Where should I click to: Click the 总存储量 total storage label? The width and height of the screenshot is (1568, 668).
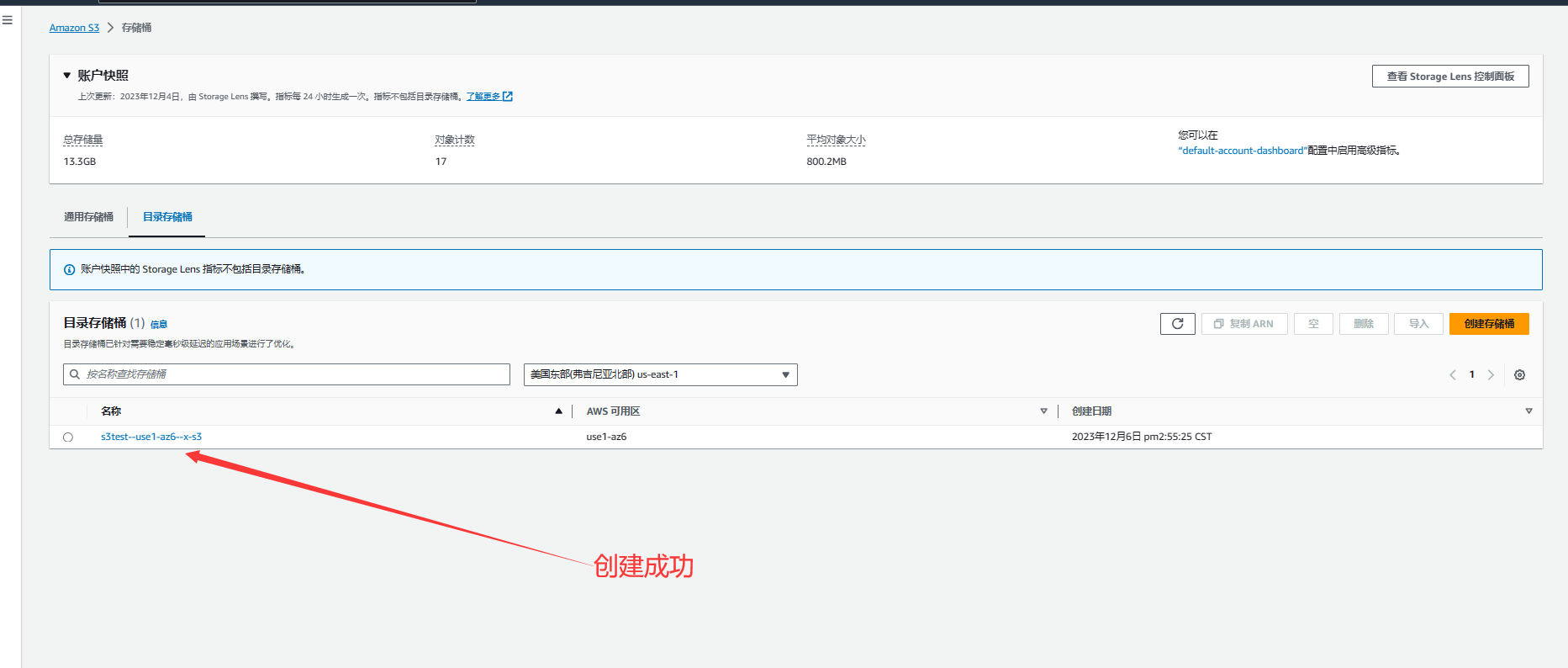coord(83,140)
